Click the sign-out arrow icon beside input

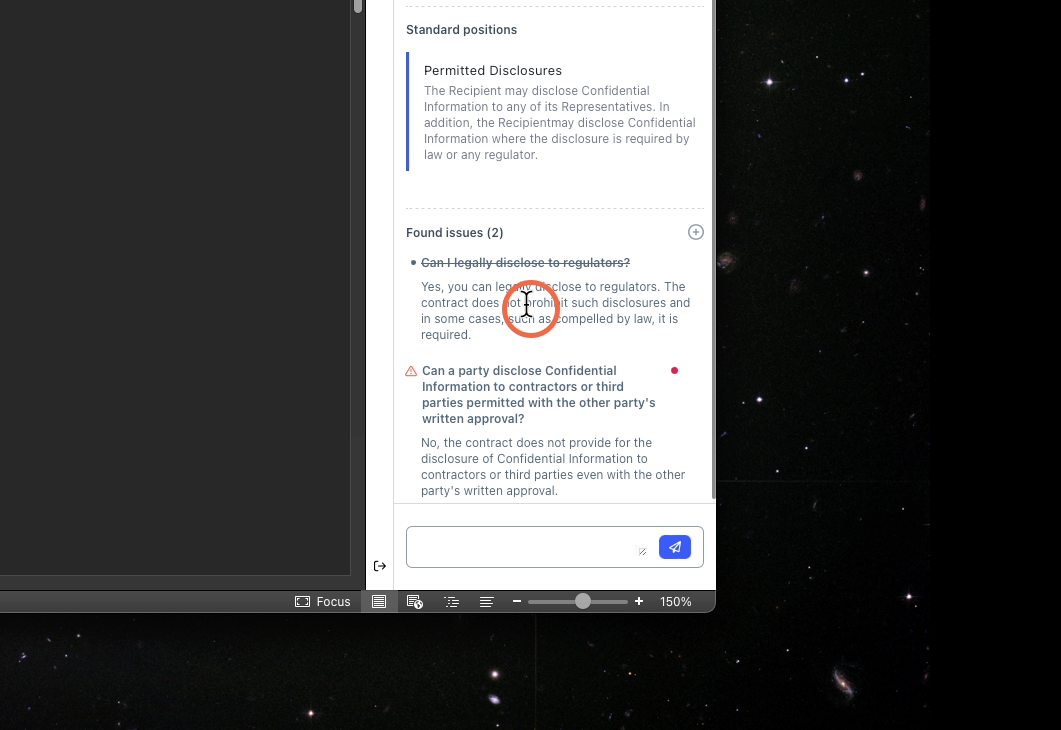[x=380, y=566]
